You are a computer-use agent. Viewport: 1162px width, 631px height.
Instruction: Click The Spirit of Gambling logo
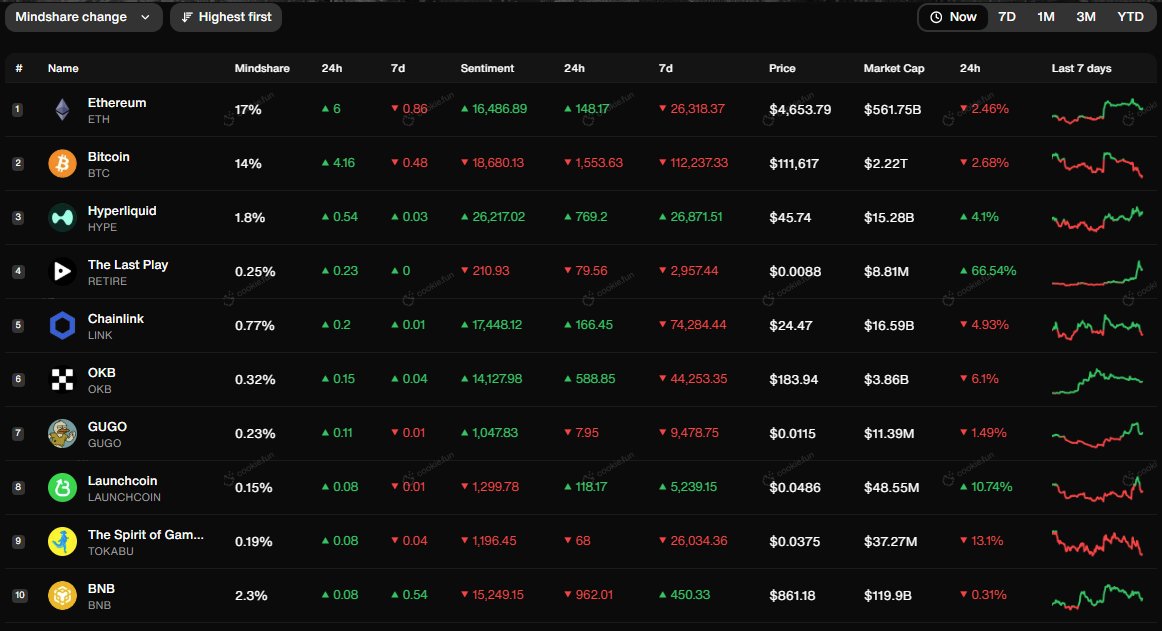(x=62, y=542)
